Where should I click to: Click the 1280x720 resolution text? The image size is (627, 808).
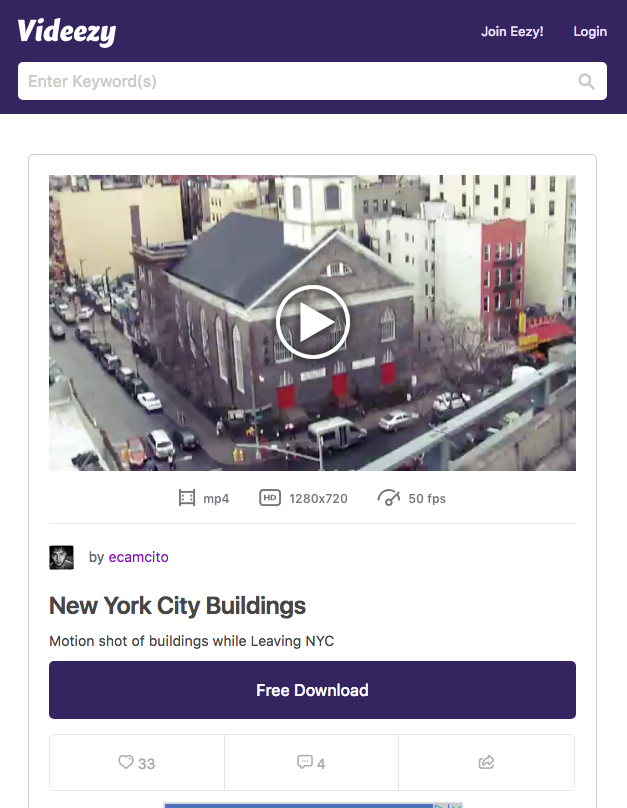(x=318, y=498)
